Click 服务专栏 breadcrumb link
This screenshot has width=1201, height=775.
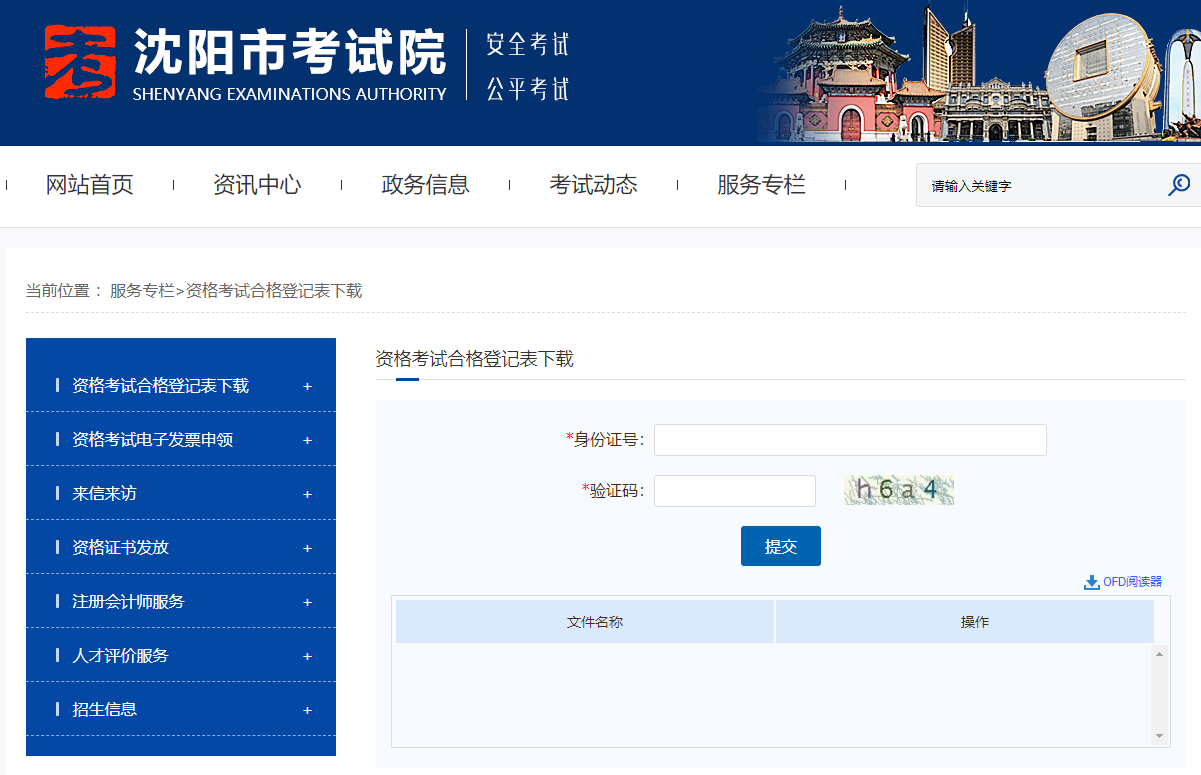(142, 291)
